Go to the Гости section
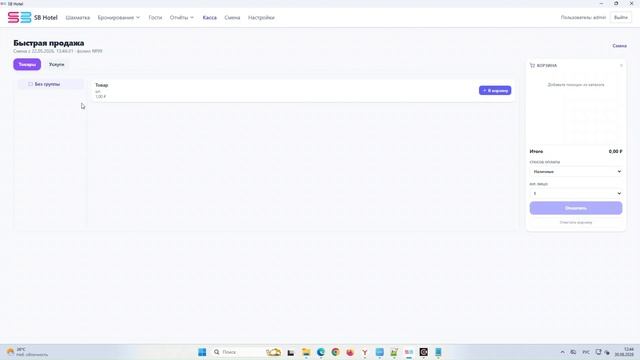This screenshot has width=640, height=360. (155, 18)
